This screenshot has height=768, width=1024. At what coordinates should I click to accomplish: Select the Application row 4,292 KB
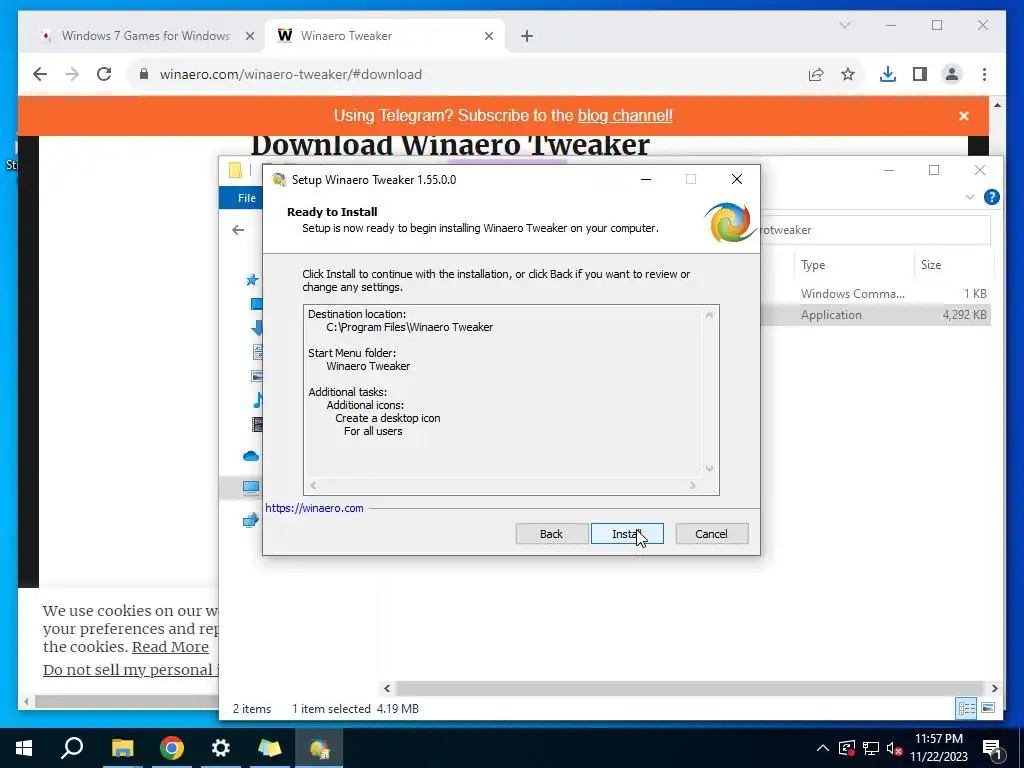point(875,315)
